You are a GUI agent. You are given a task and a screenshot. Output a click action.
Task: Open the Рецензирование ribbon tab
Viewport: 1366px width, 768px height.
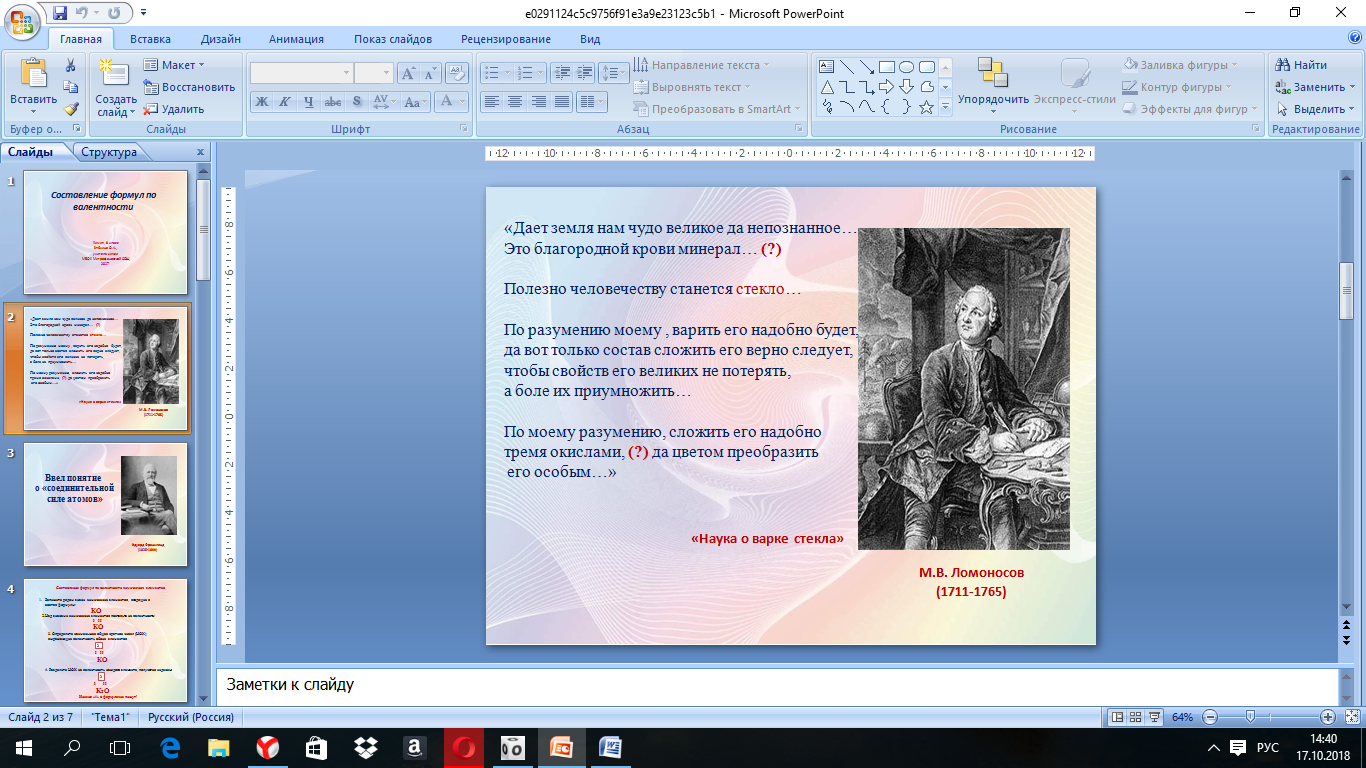click(506, 39)
